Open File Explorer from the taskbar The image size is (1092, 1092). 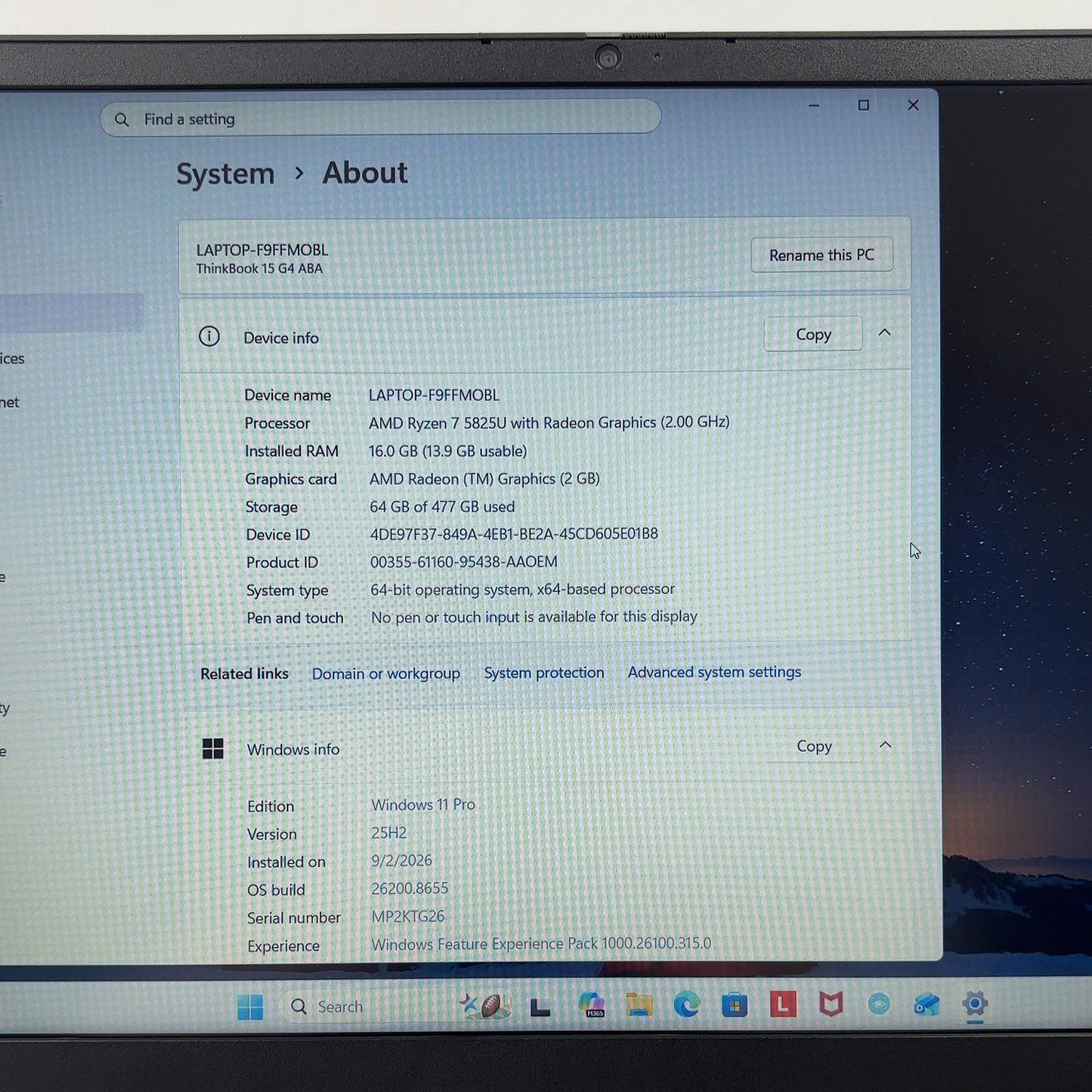pyautogui.click(x=639, y=1005)
